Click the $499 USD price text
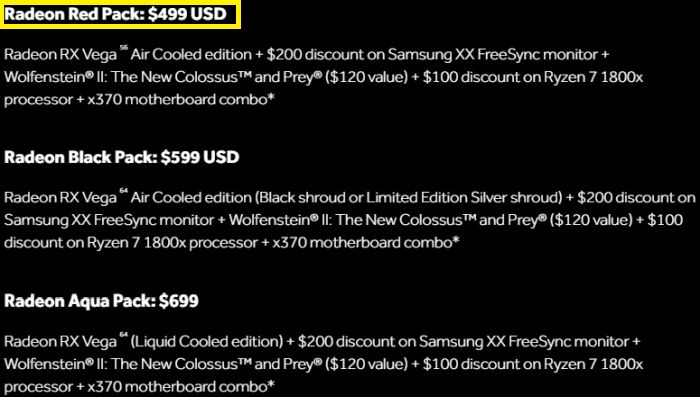This screenshot has height=397, width=700. click(x=188, y=14)
